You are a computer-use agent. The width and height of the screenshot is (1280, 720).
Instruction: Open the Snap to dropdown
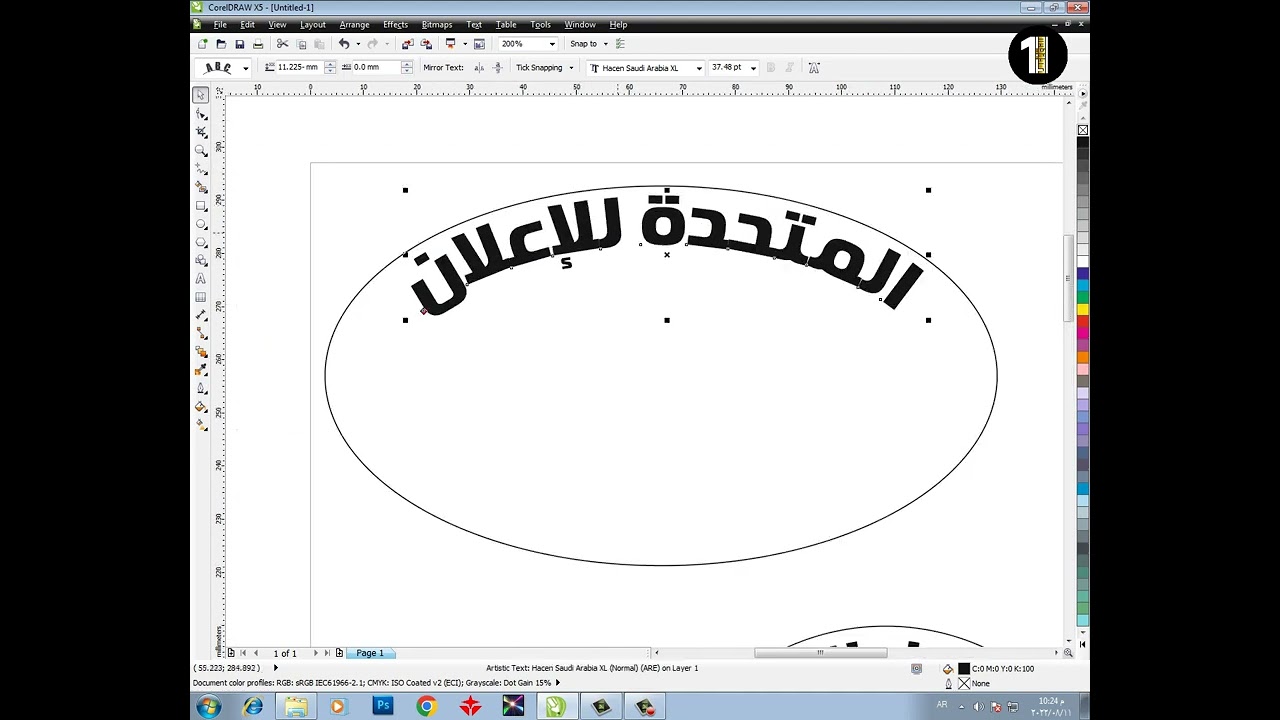[x=605, y=44]
